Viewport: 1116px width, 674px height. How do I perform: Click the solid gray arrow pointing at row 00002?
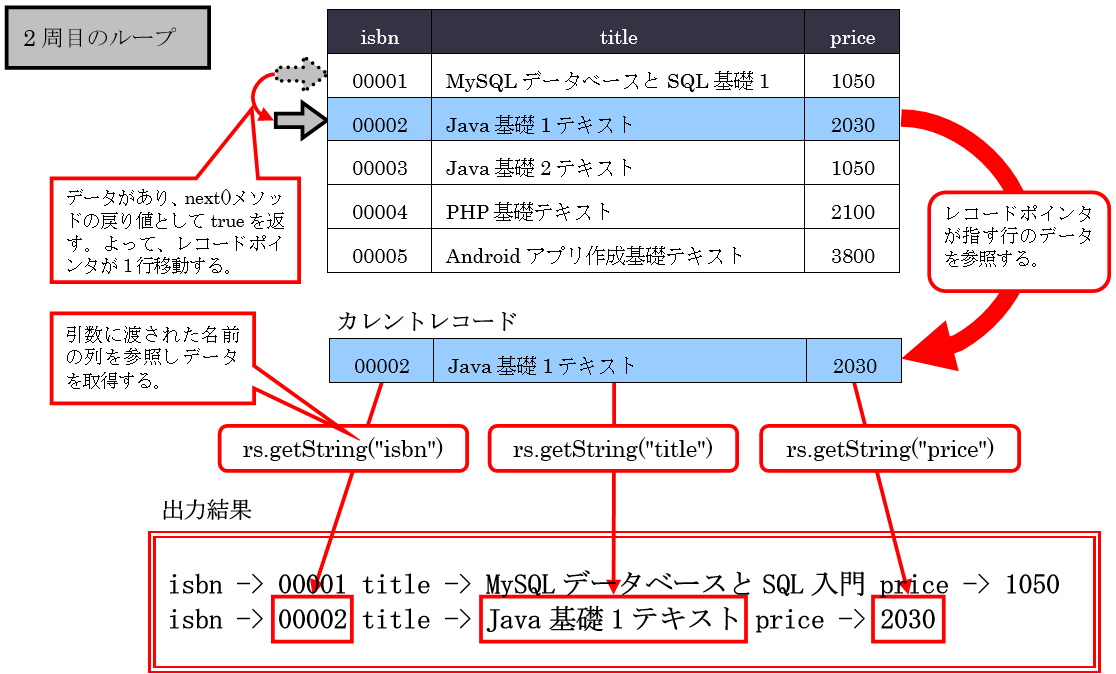tap(301, 121)
